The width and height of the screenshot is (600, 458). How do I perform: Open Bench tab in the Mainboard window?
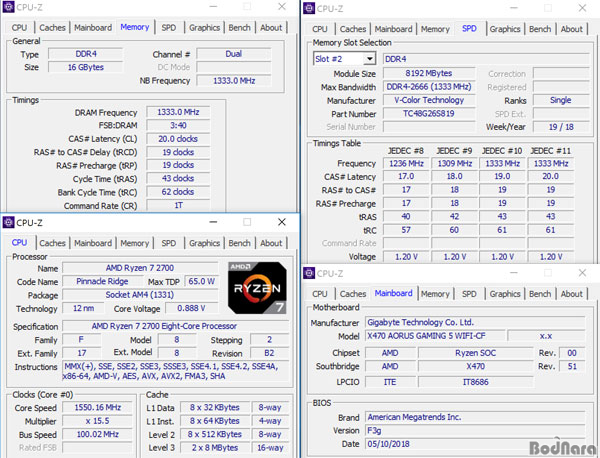pos(540,294)
